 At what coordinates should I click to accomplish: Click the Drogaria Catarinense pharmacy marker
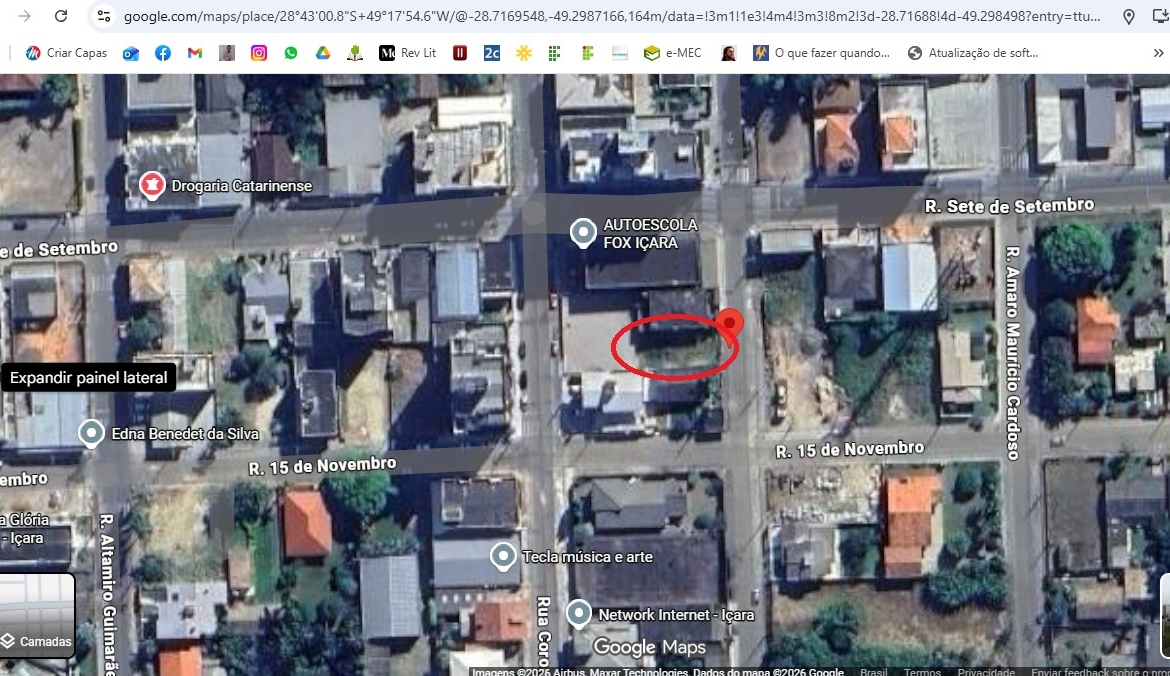tap(152, 185)
